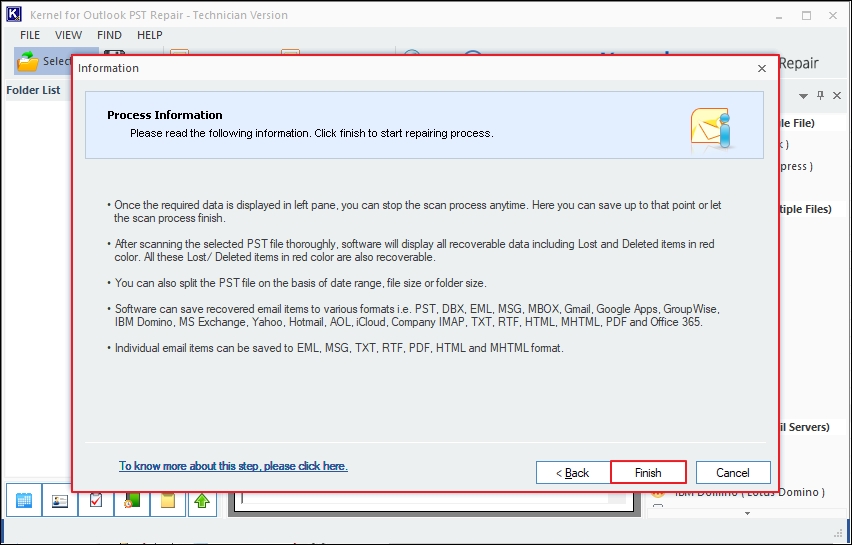Click the right pane scroll-down arrow
This screenshot has width=852, height=545.
coord(747,513)
